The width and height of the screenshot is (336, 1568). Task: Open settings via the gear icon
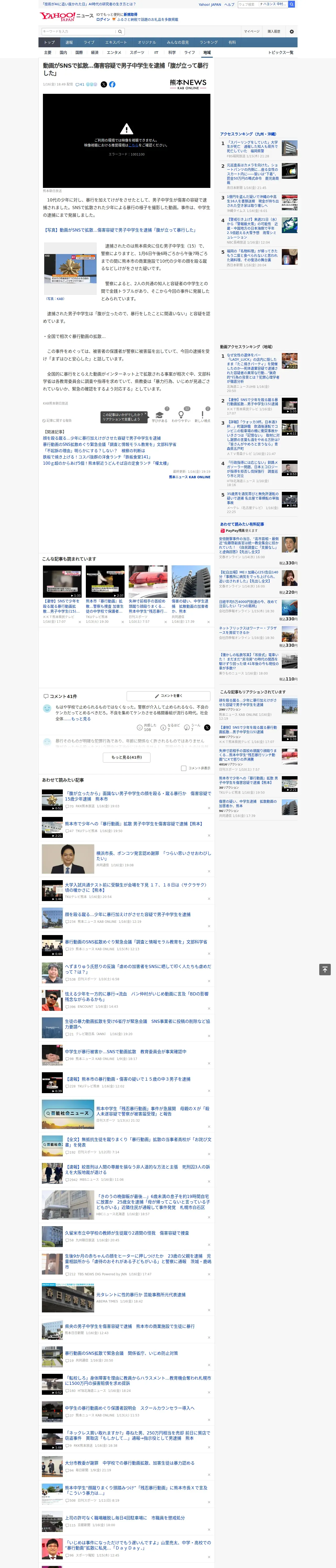point(291,32)
